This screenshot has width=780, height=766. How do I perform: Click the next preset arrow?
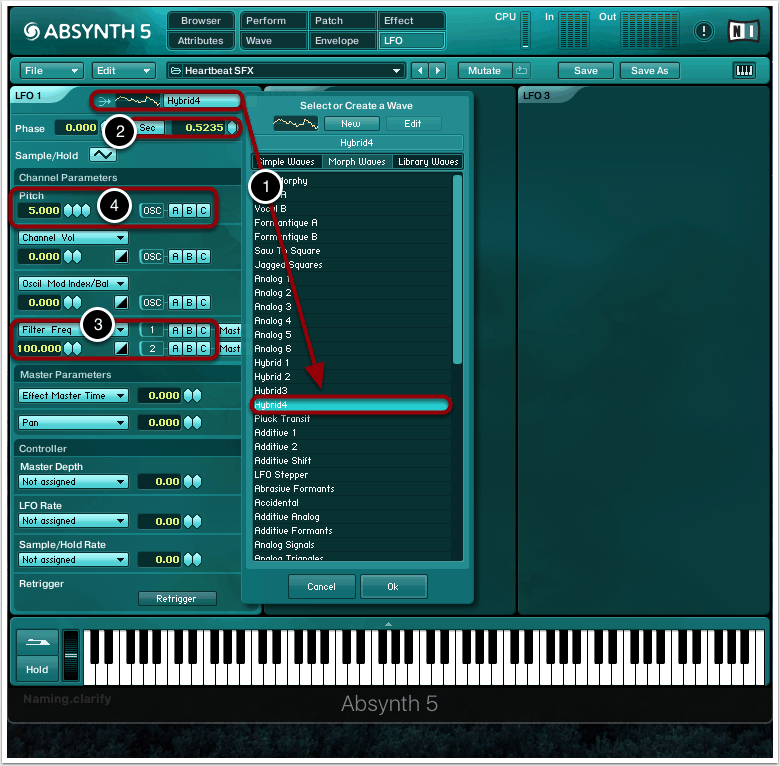pos(438,71)
